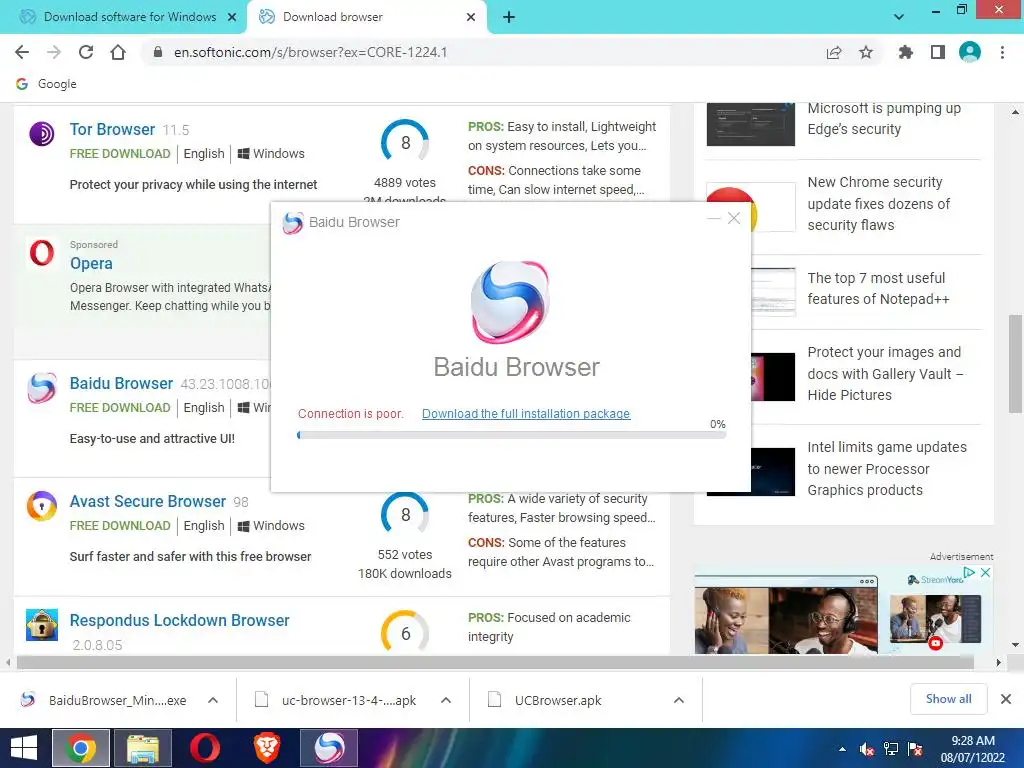This screenshot has height=768, width=1024.
Task: Click the Baidu installer progress bar
Action: [x=511, y=435]
